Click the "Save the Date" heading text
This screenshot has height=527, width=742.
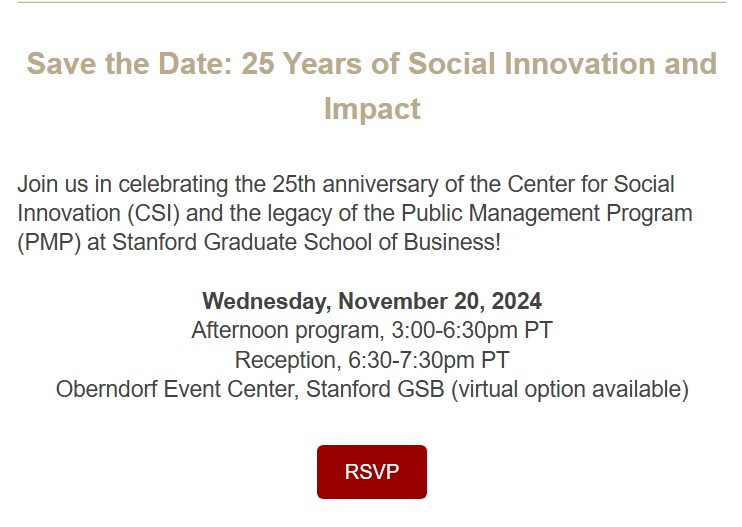point(130,64)
